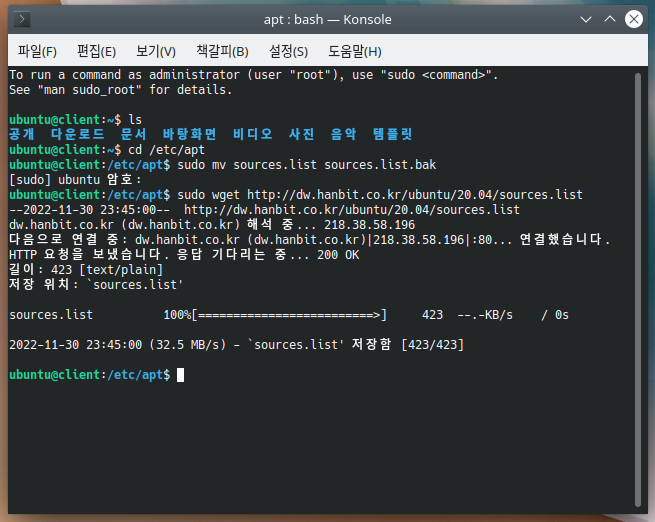Click the terminal's vertical scrollbar
This screenshot has width=655, height=522.
point(638,289)
